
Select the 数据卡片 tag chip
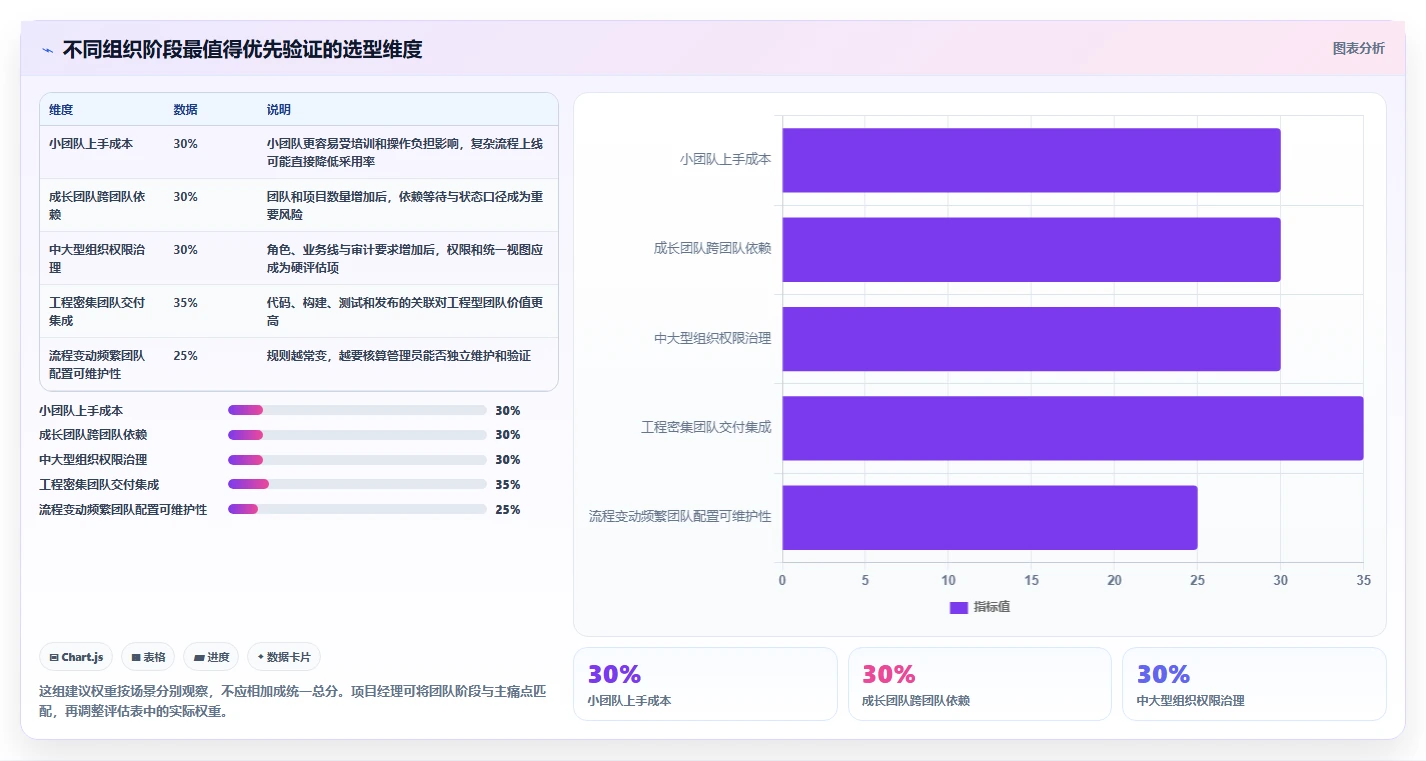point(284,657)
